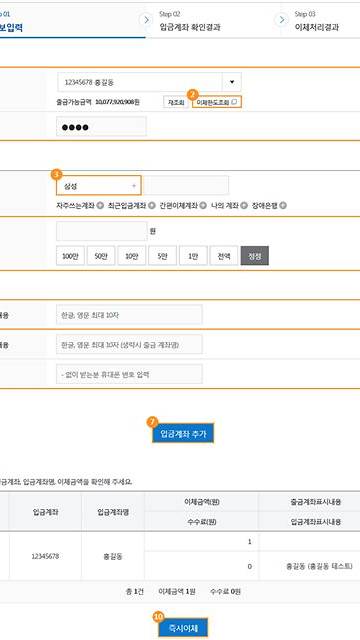Add 10만 won to the amount
The width and height of the screenshot is (360, 640).
coord(132,256)
